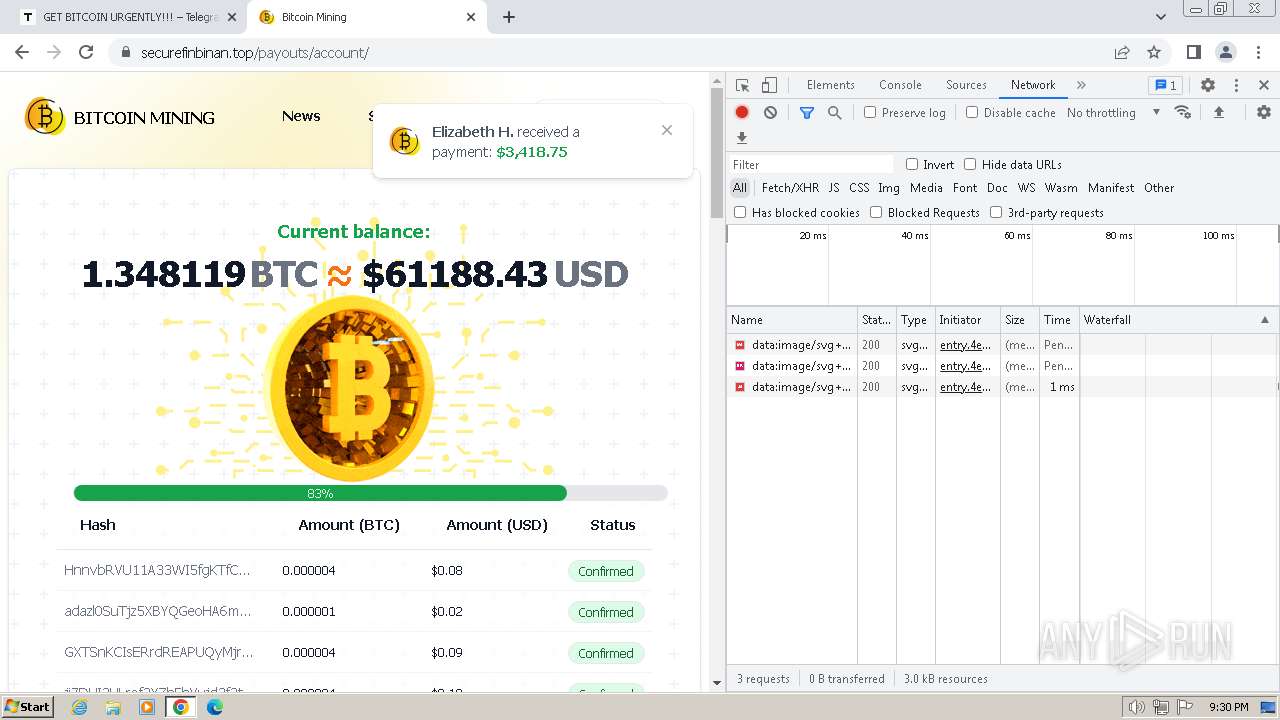Switch to the Sources tab
The width and height of the screenshot is (1280, 720).
pyautogui.click(x=966, y=85)
